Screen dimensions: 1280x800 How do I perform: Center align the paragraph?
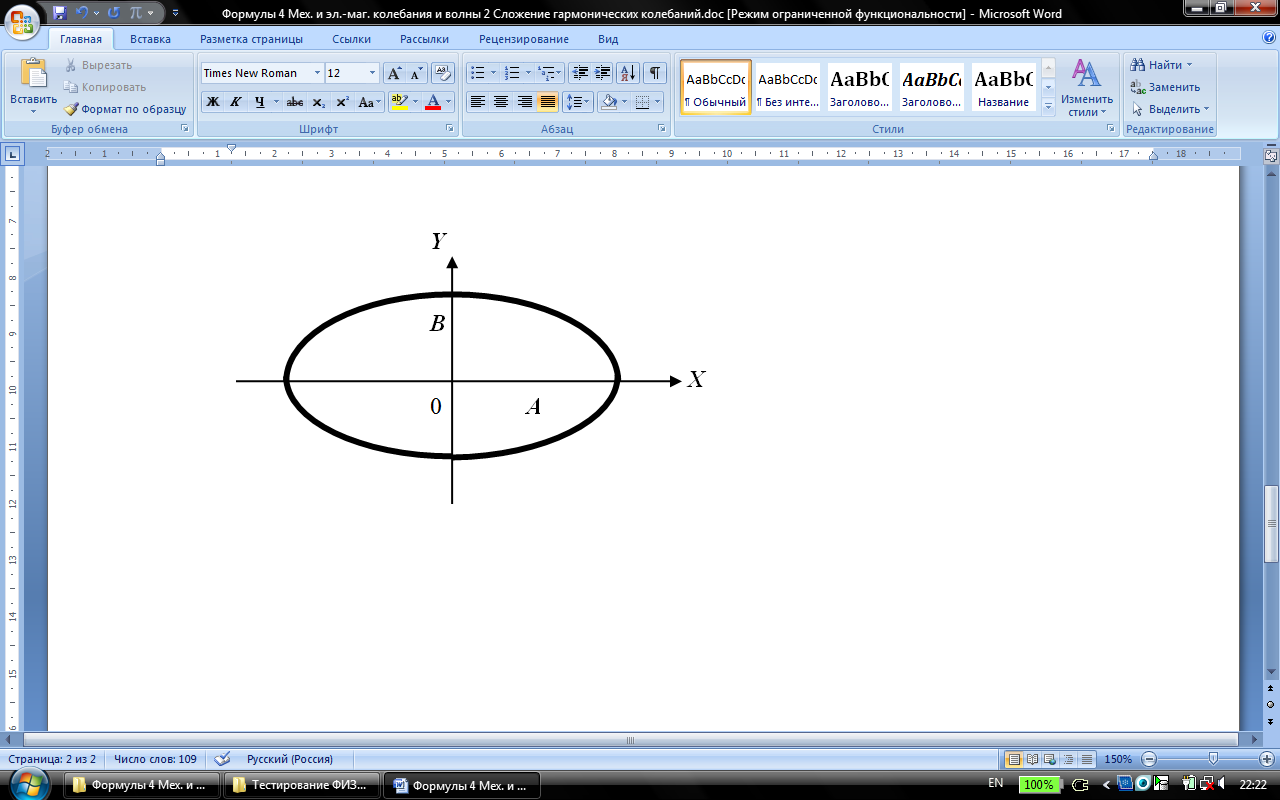(501, 102)
